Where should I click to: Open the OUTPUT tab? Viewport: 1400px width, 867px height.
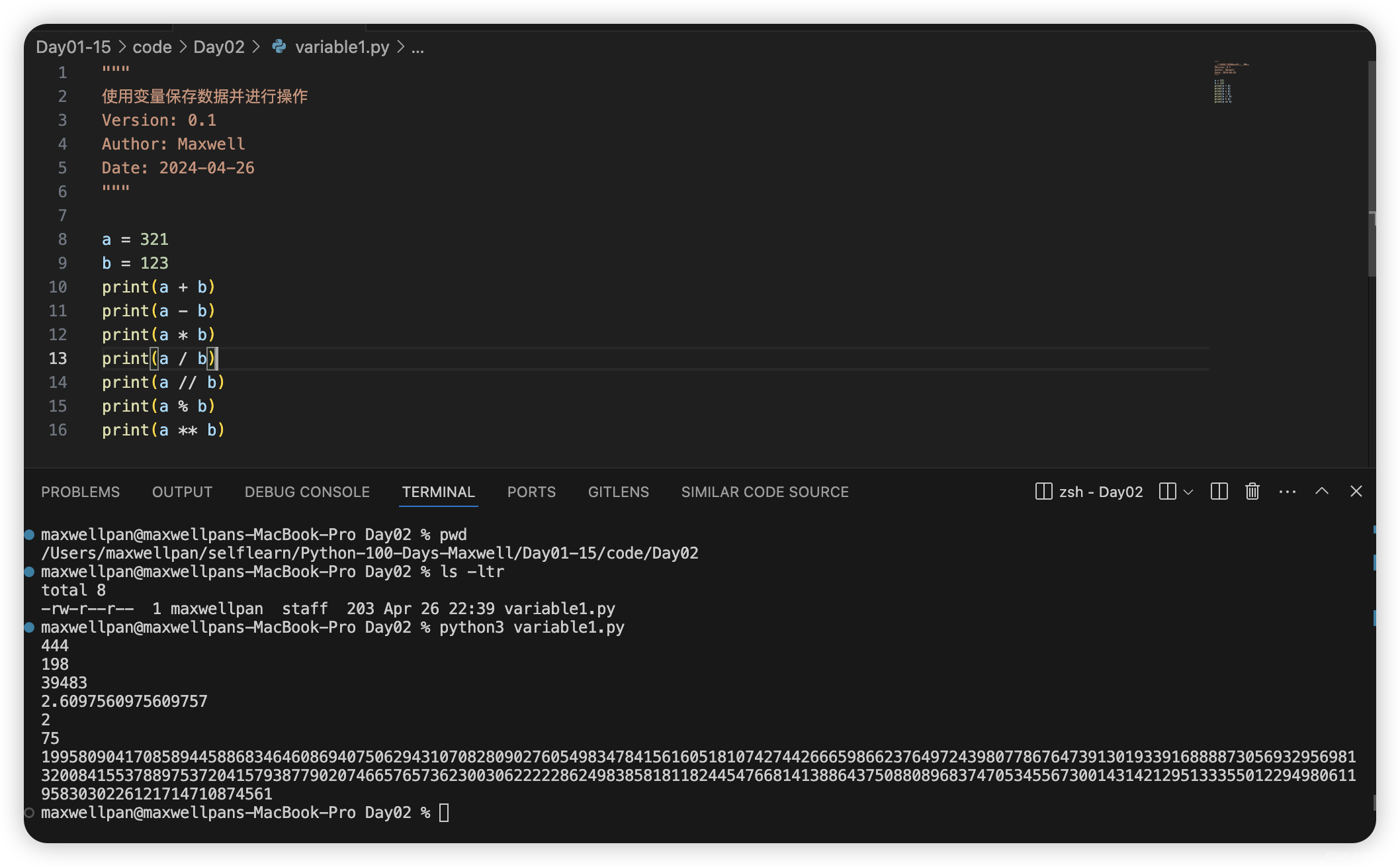pos(182,492)
